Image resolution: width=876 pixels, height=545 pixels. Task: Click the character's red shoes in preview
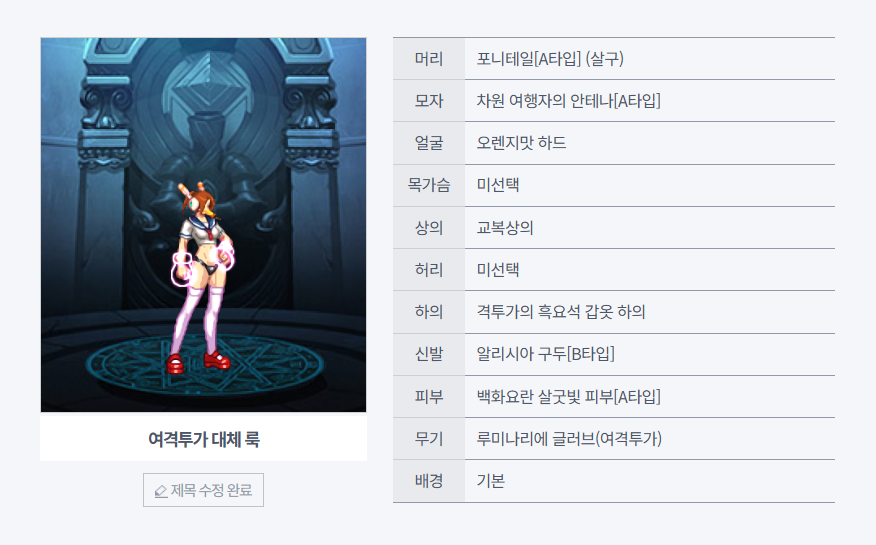(x=198, y=362)
